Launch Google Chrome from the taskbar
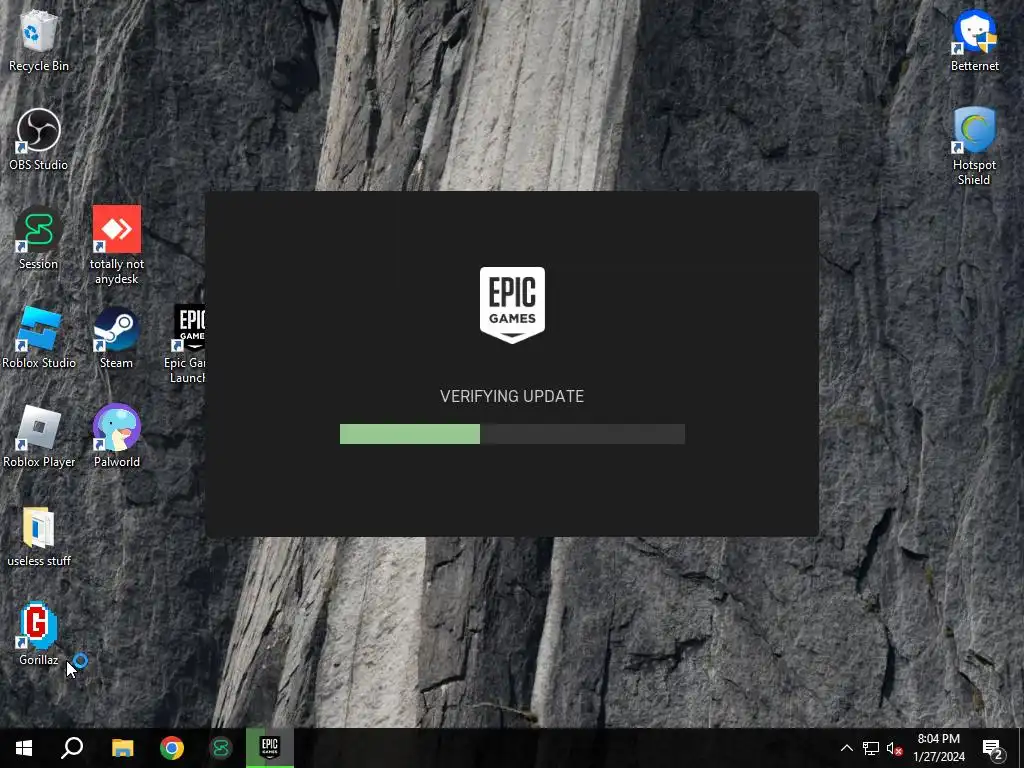Viewport: 1024px width, 768px height. (172, 748)
